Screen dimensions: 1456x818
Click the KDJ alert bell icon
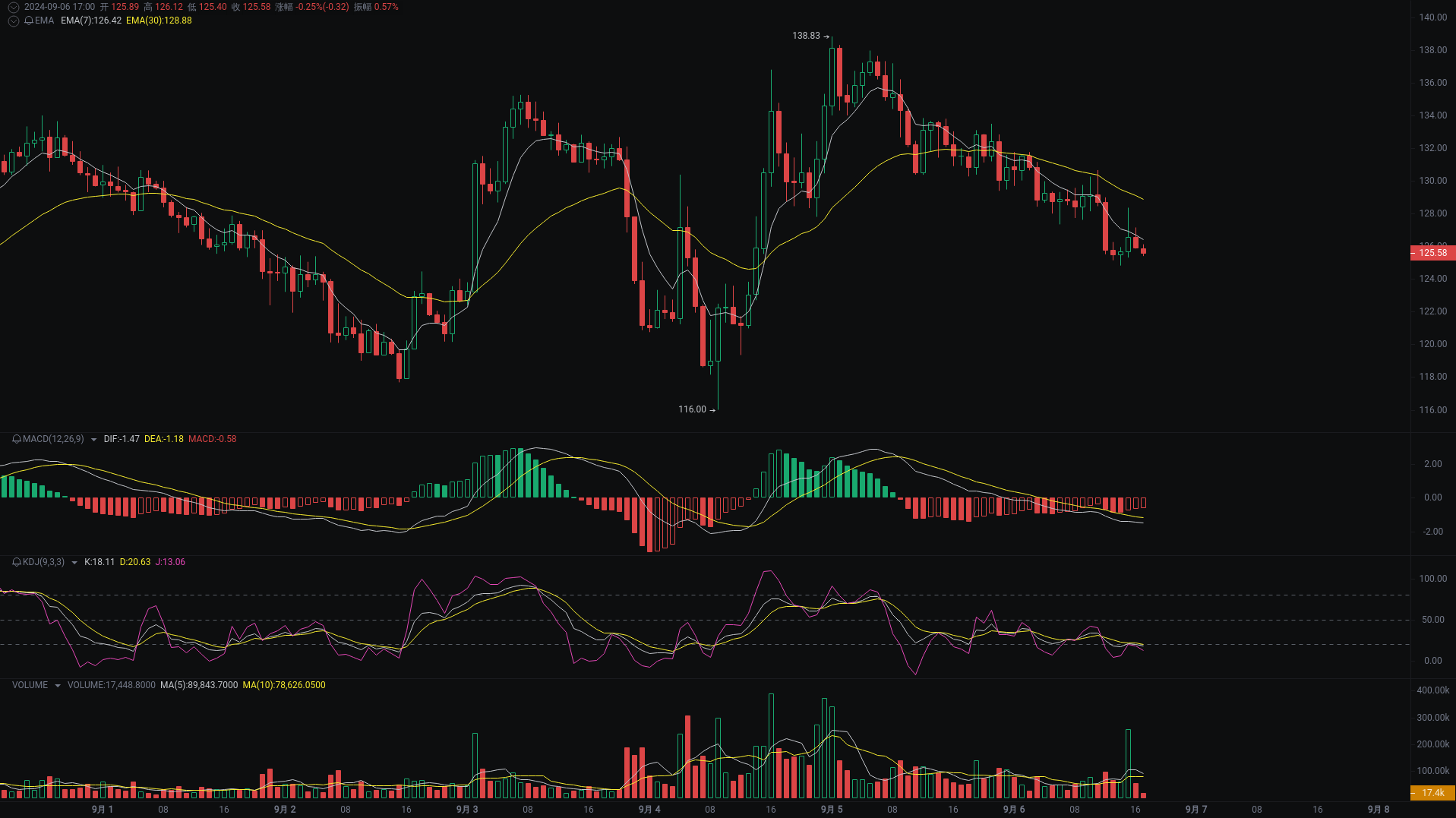(16, 563)
